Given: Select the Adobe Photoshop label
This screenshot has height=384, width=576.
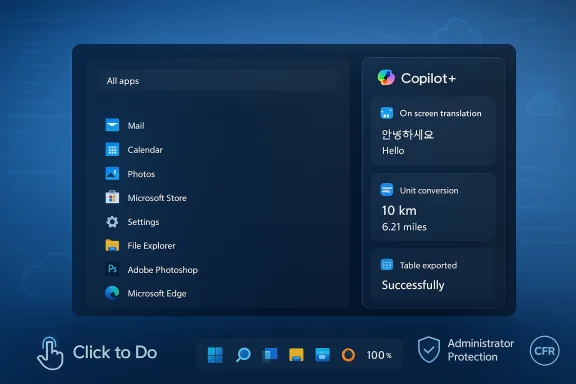Looking at the screenshot, I should [163, 270].
